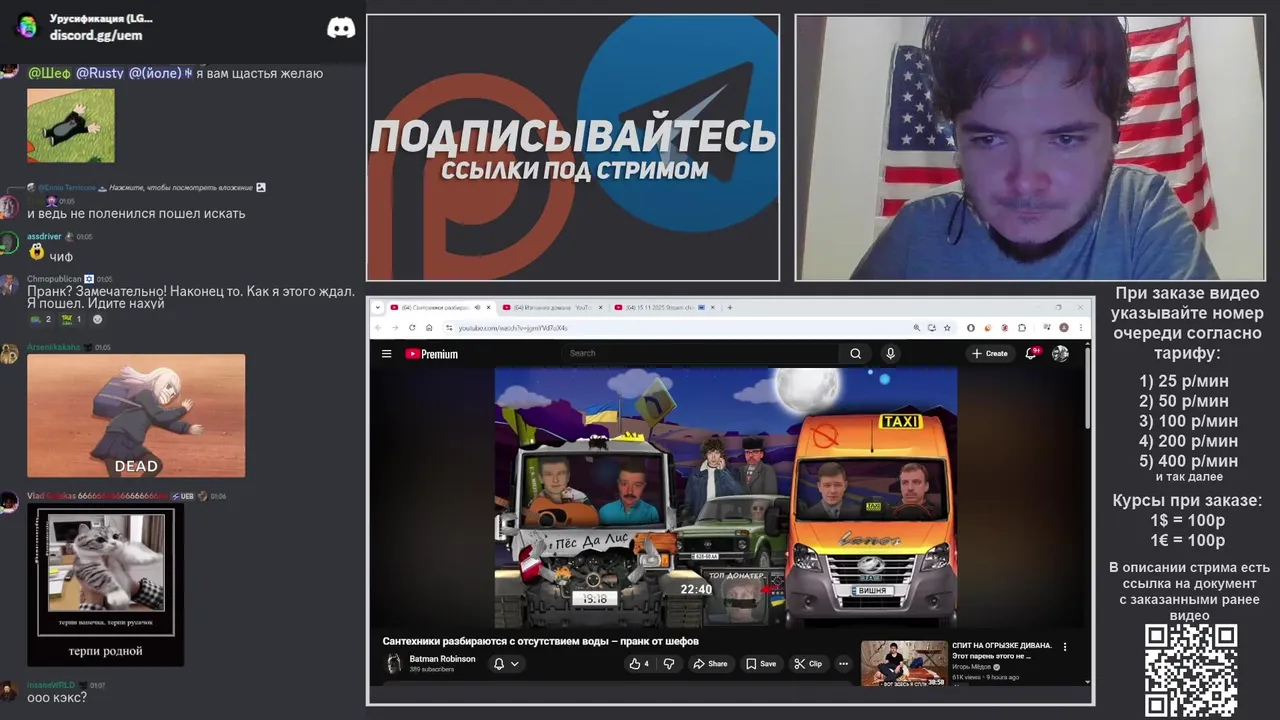
Task: Toggle second reaction with count 1
Action: point(72,319)
